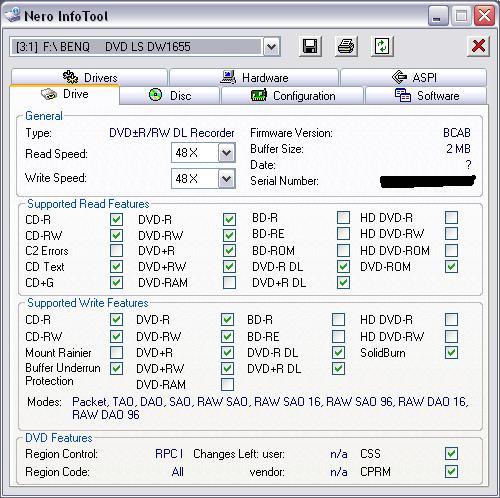This screenshot has width=500, height=498.
Task: Click the computer icon on the Hardware tab
Action: point(228,77)
